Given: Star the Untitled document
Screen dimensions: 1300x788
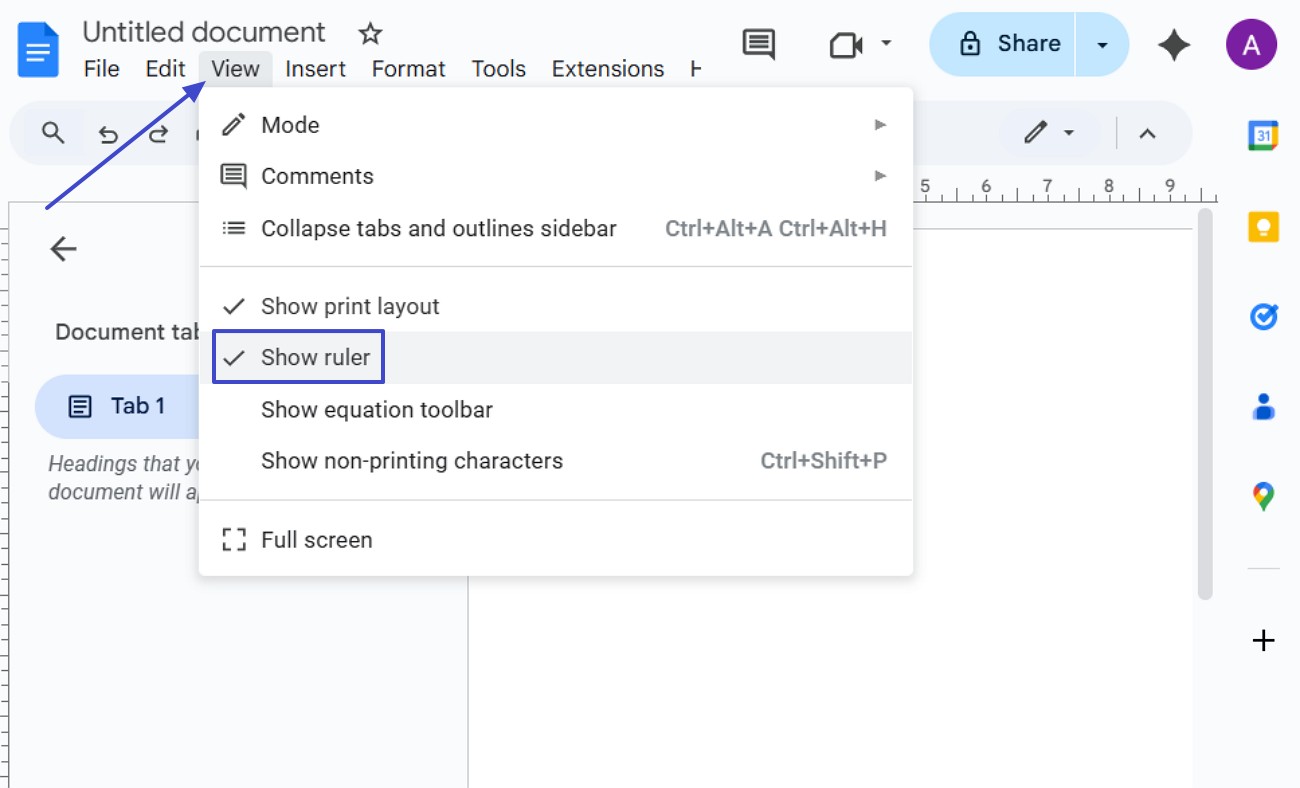Looking at the screenshot, I should pos(369,33).
